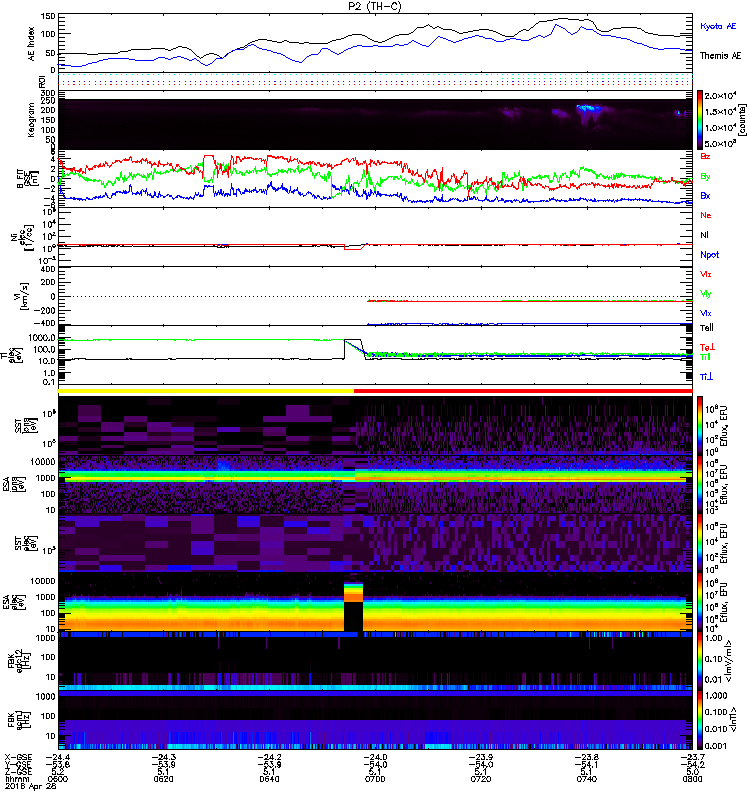
Task: Click the X-GSE value -24.3
Action: coord(164,757)
